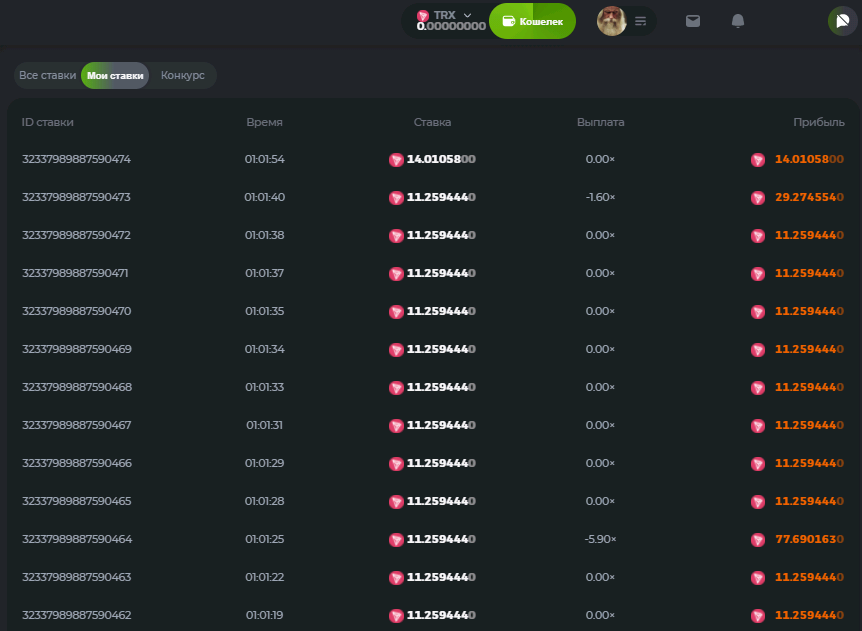862x631 pixels.
Task: Switch to the Конкурс tab
Action: click(182, 76)
